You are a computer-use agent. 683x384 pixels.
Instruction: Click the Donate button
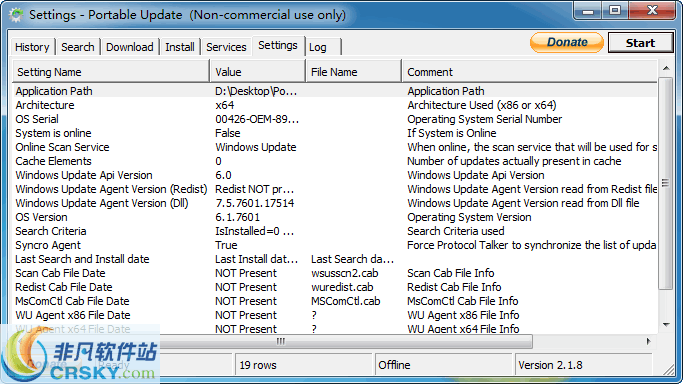(567, 42)
